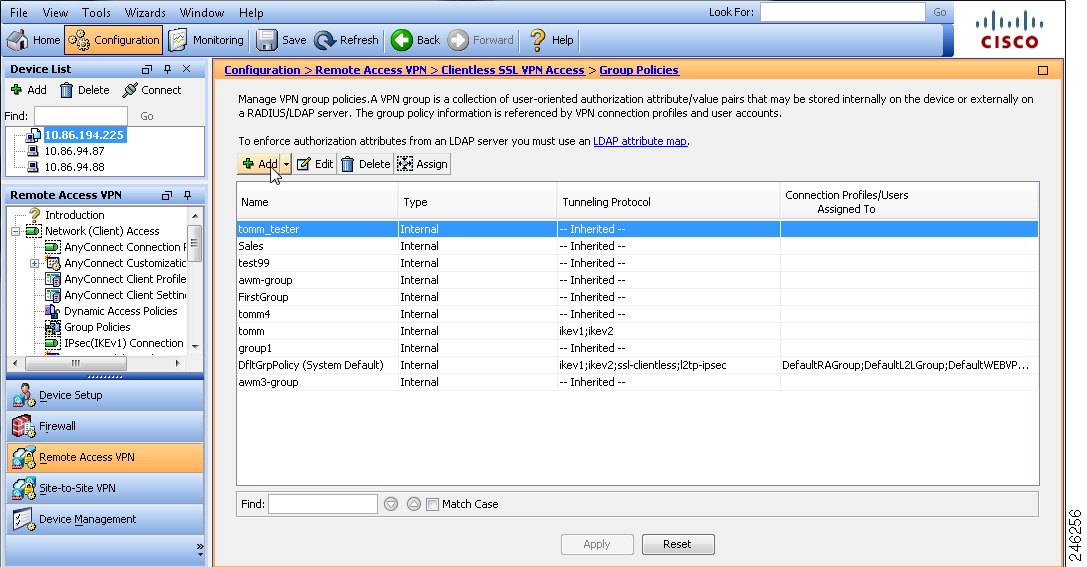1087x567 pixels.
Task: Pin the Device List panel
Action: [x=167, y=69]
